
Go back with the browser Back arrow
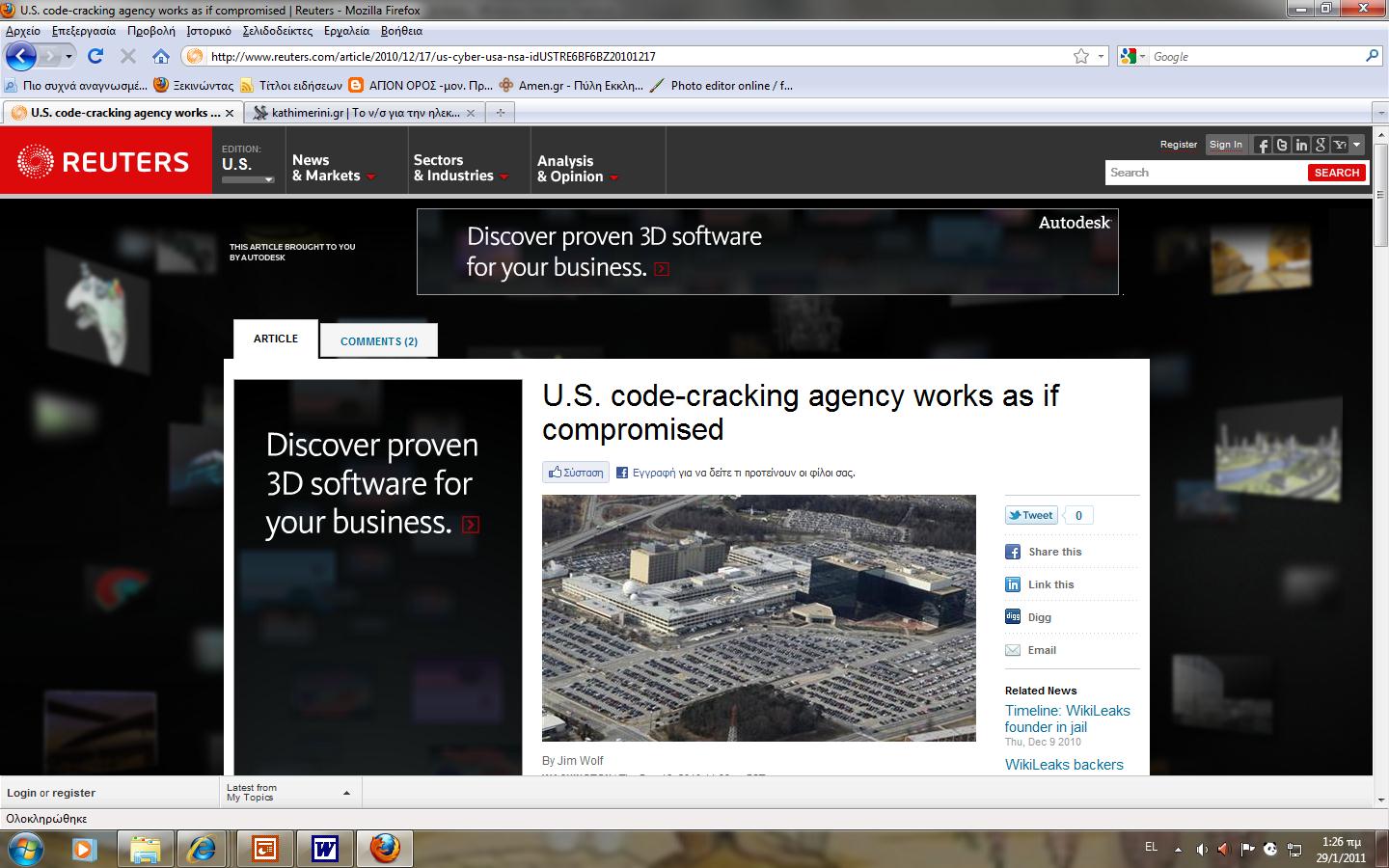[x=21, y=56]
